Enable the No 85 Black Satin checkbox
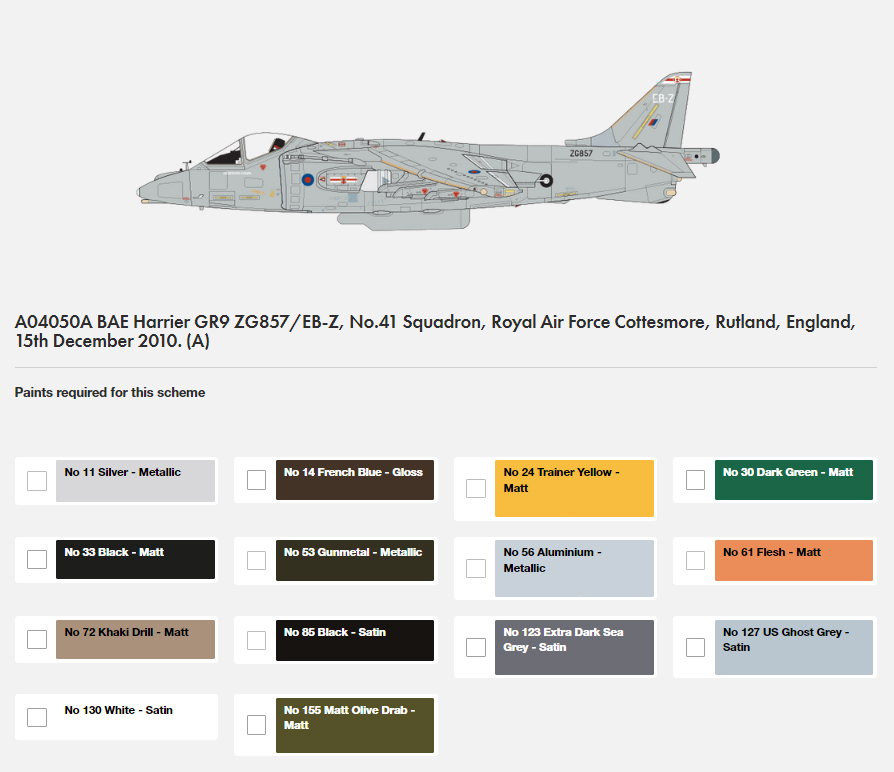This screenshot has height=772, width=894. click(x=257, y=640)
